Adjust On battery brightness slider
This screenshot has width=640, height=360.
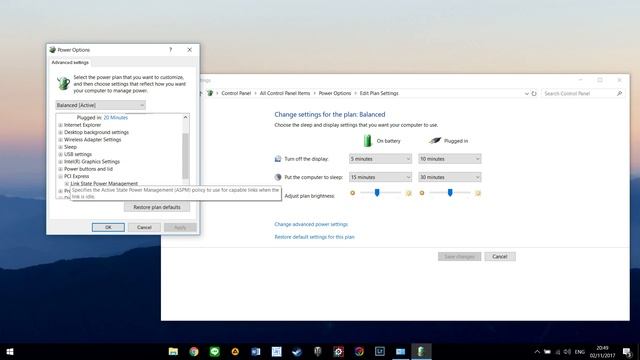pyautogui.click(x=377, y=193)
